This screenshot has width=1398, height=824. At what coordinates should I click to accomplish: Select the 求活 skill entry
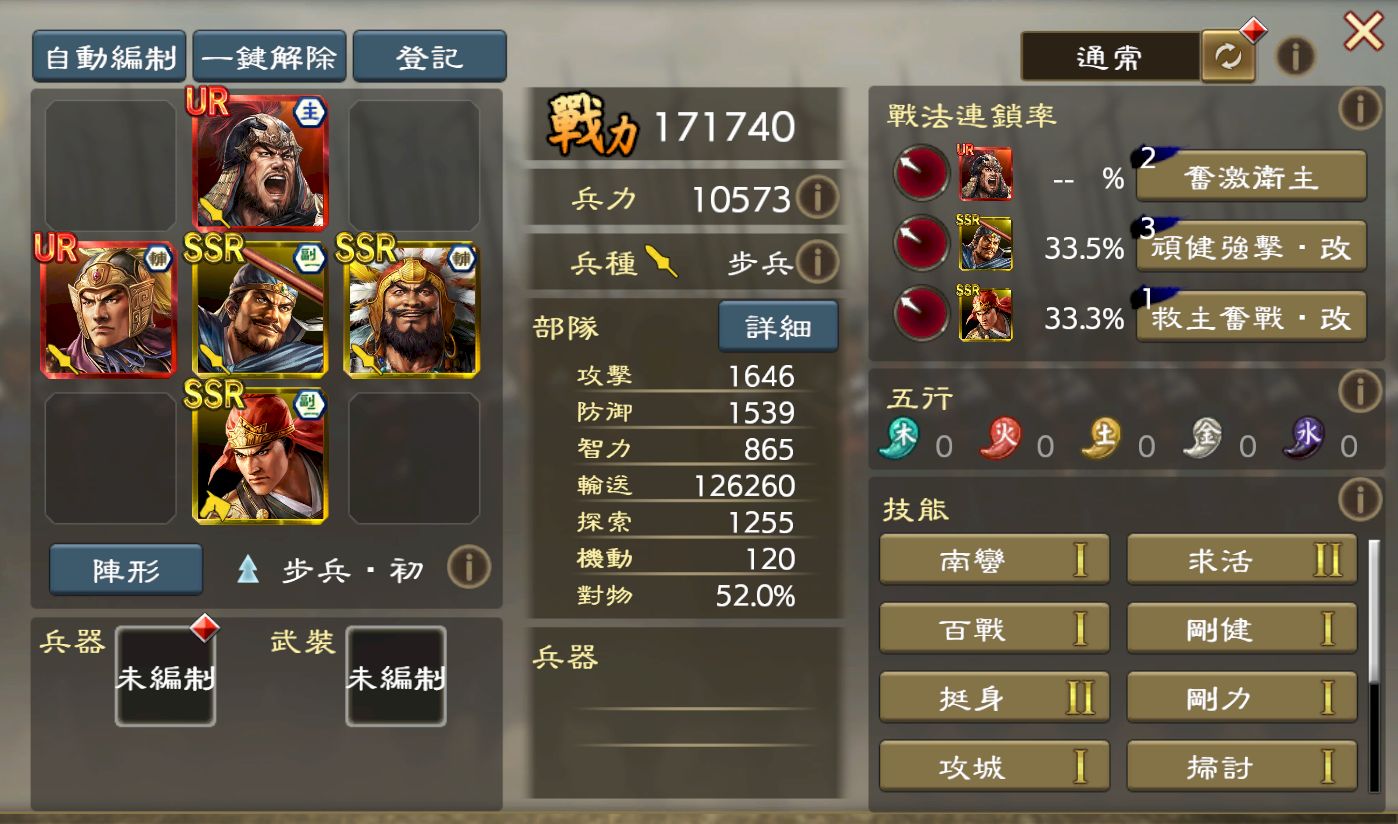1242,559
